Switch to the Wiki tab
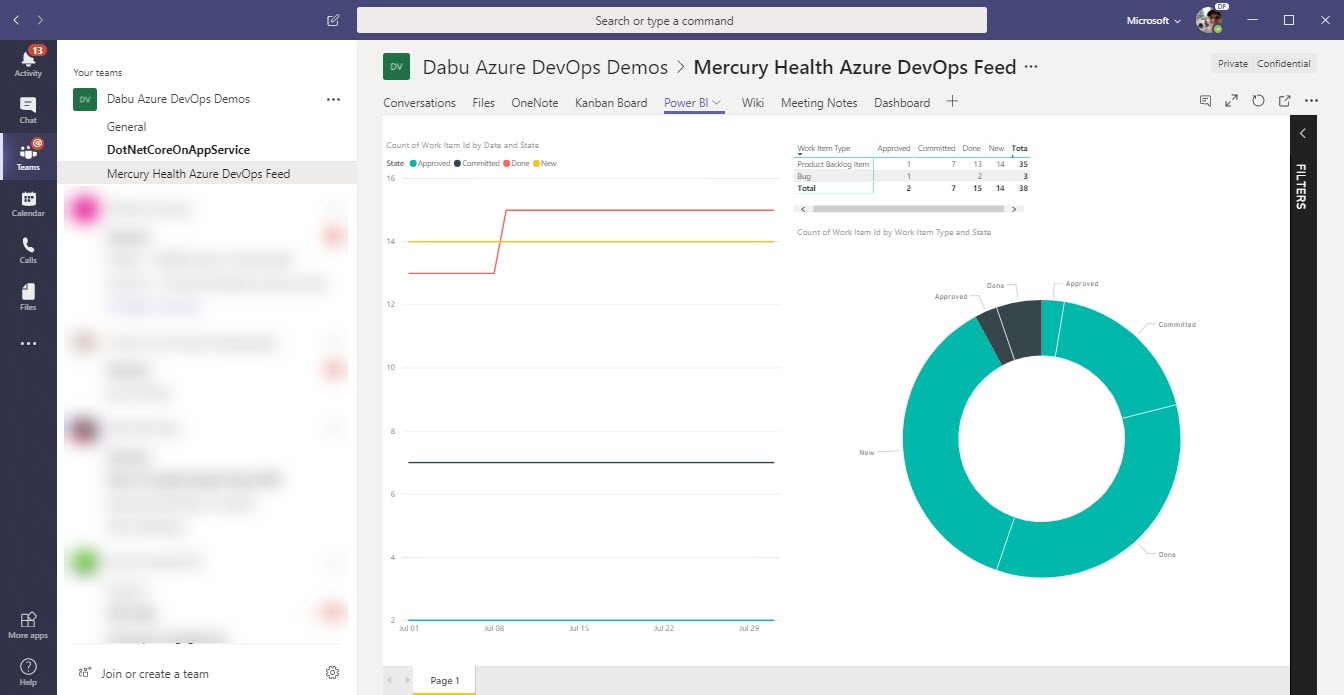 coord(753,102)
